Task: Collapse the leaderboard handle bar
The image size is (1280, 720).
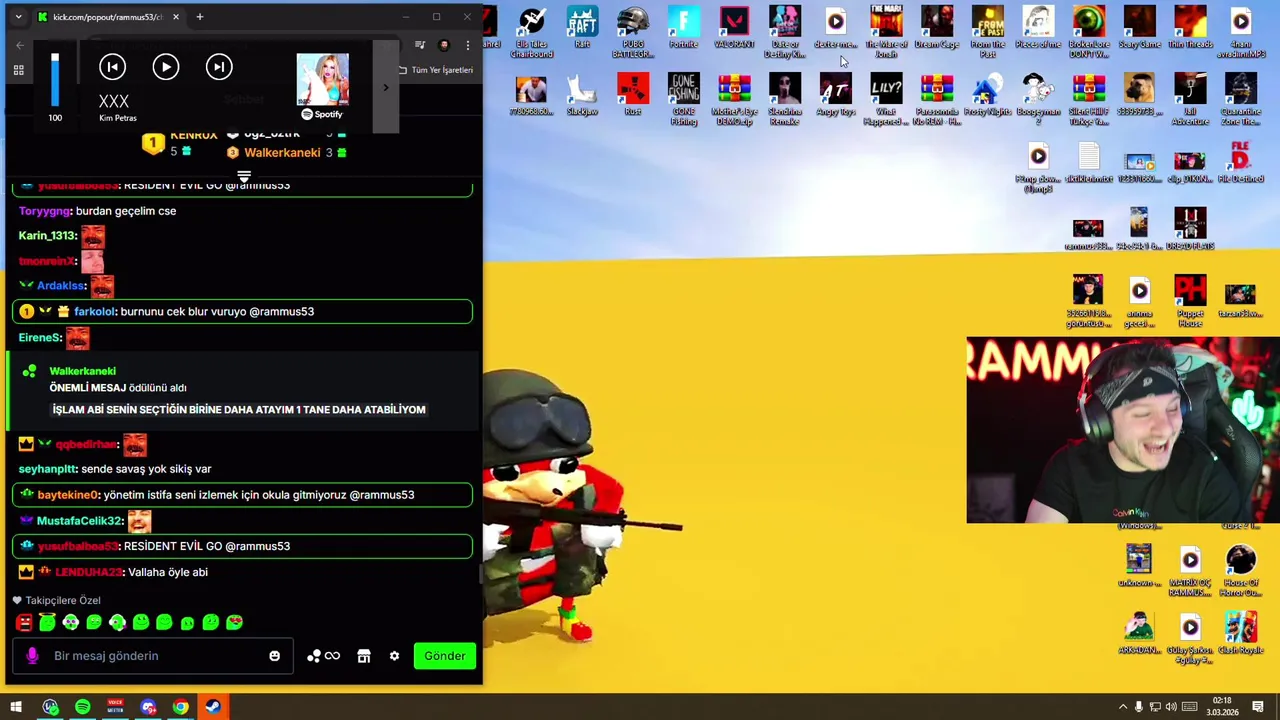Action: [243, 177]
